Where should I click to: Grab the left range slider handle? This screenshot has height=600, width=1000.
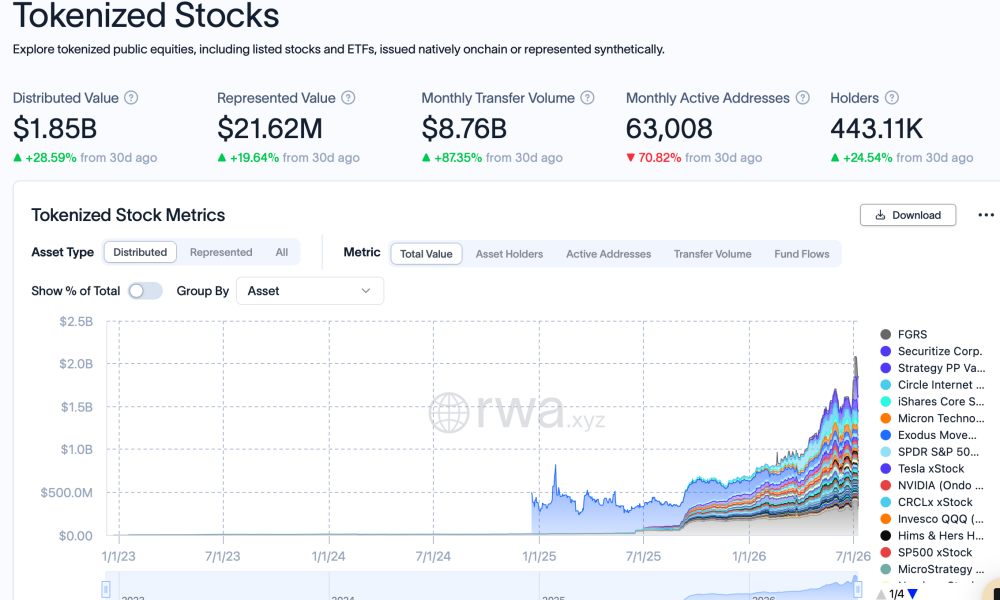pos(106,589)
